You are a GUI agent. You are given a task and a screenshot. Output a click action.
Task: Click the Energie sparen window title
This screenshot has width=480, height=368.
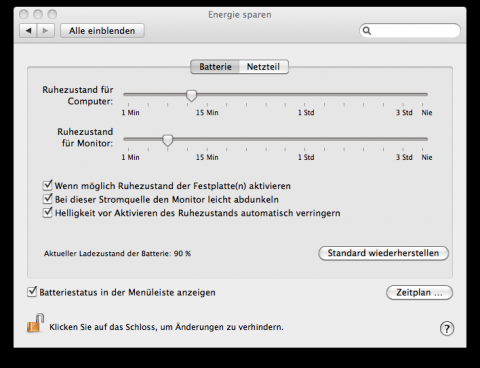[x=240, y=15]
